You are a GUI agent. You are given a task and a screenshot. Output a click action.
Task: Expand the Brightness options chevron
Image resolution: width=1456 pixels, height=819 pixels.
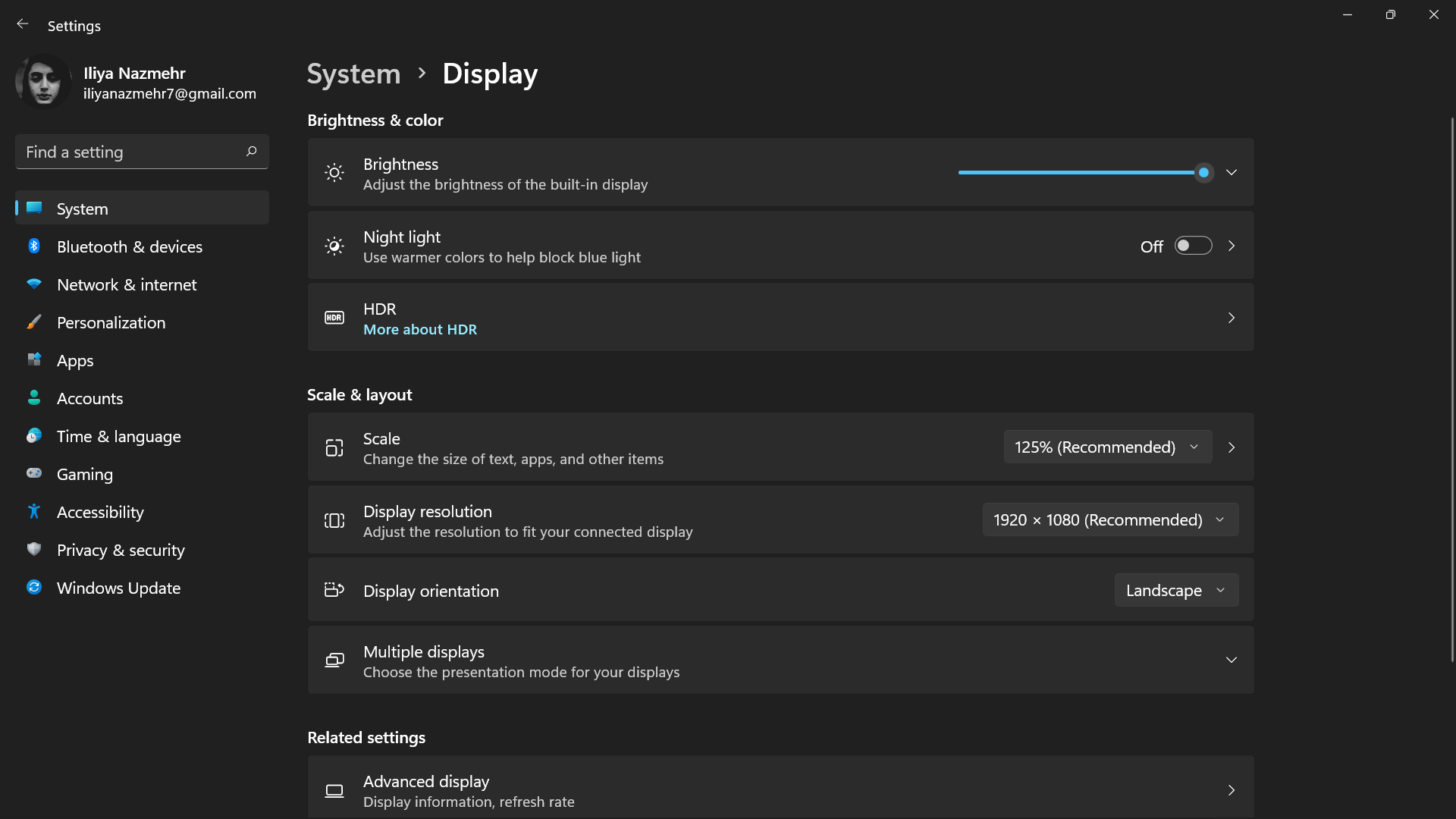click(x=1231, y=172)
